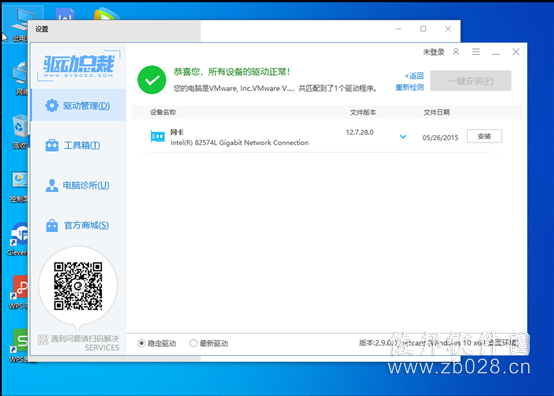Click 未登录 login text
Image resolution: width=554 pixels, height=396 pixels.
click(x=434, y=52)
